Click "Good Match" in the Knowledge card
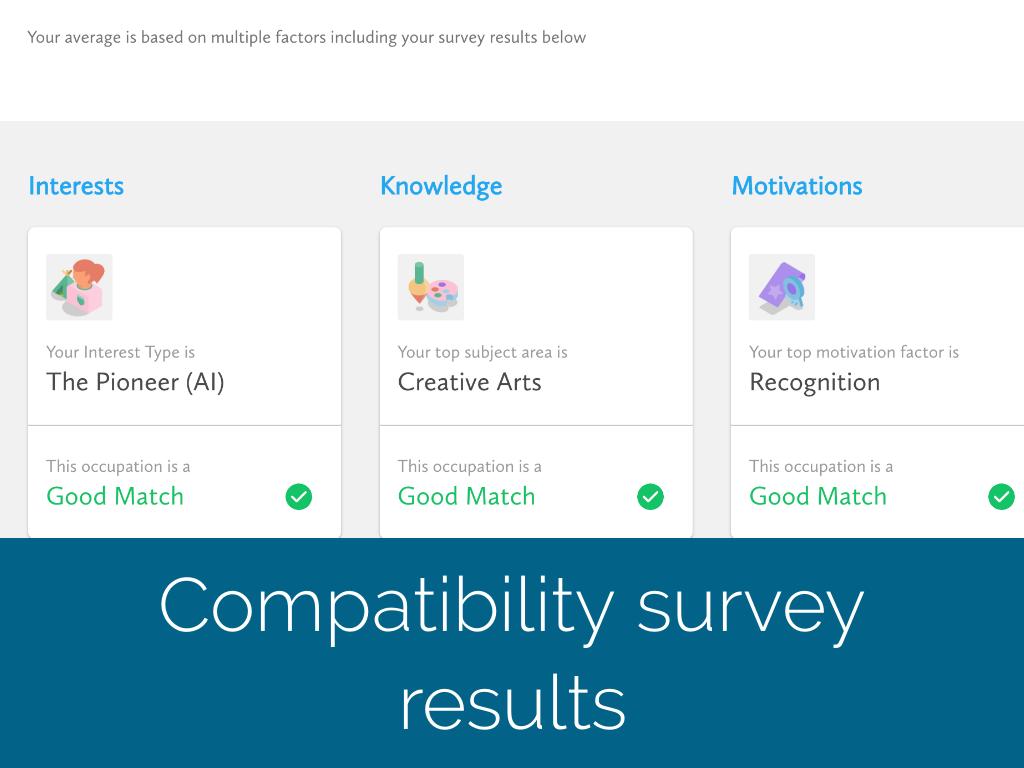This screenshot has height=768, width=1024. pos(466,496)
